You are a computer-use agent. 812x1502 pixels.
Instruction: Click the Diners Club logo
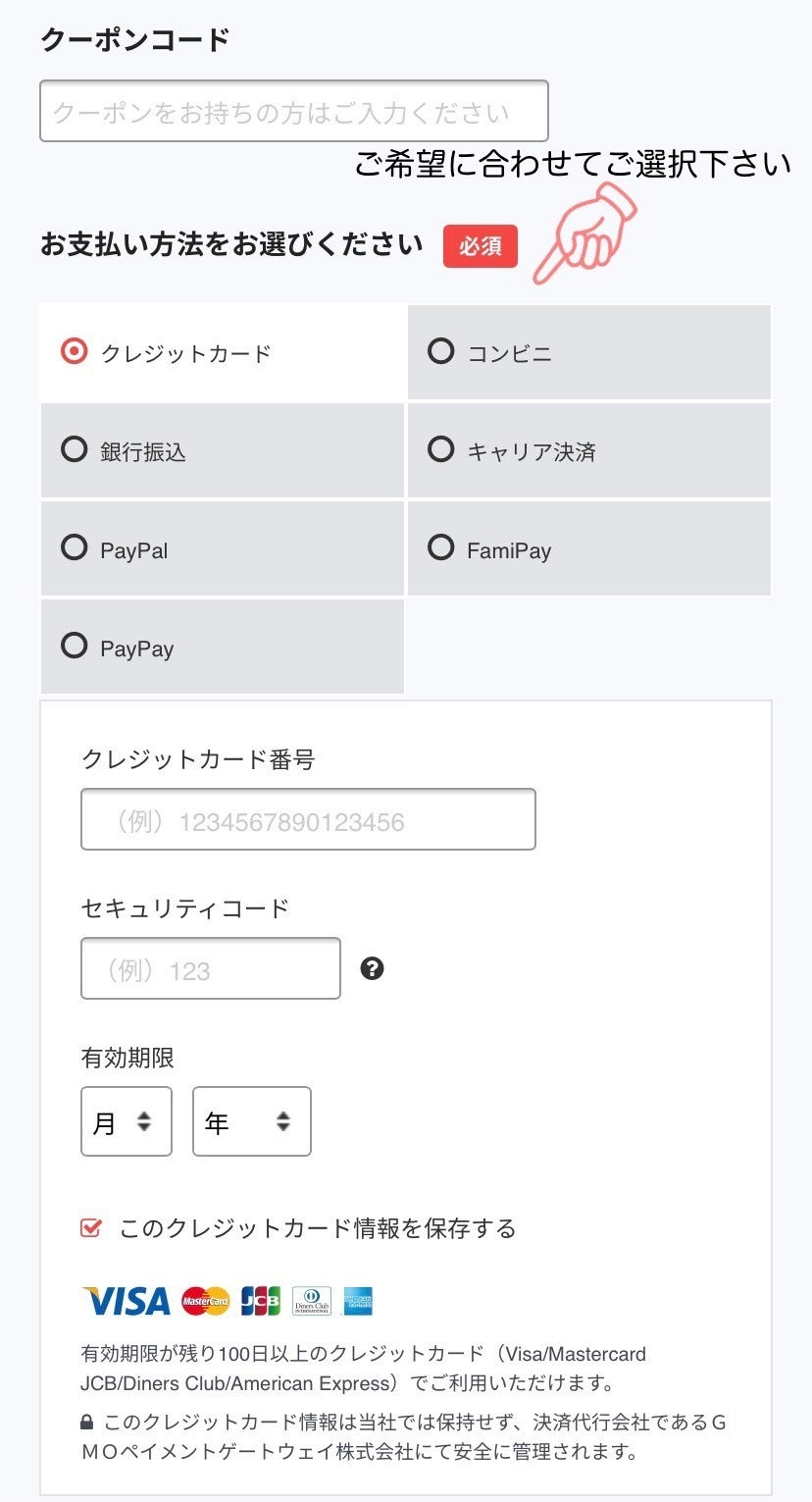pyautogui.click(x=312, y=1301)
